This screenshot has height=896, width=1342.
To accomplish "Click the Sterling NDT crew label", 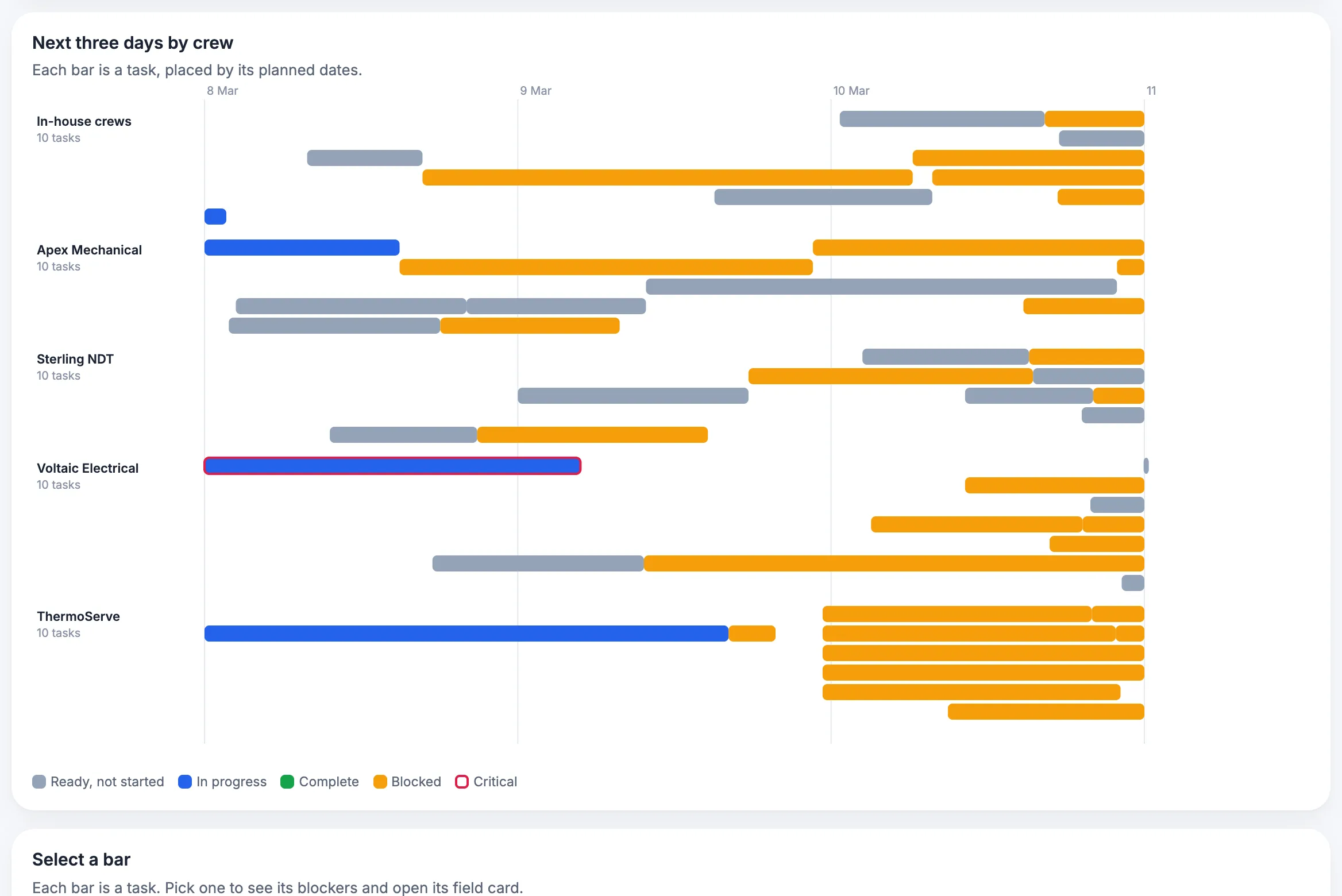I will pyautogui.click(x=75, y=359).
